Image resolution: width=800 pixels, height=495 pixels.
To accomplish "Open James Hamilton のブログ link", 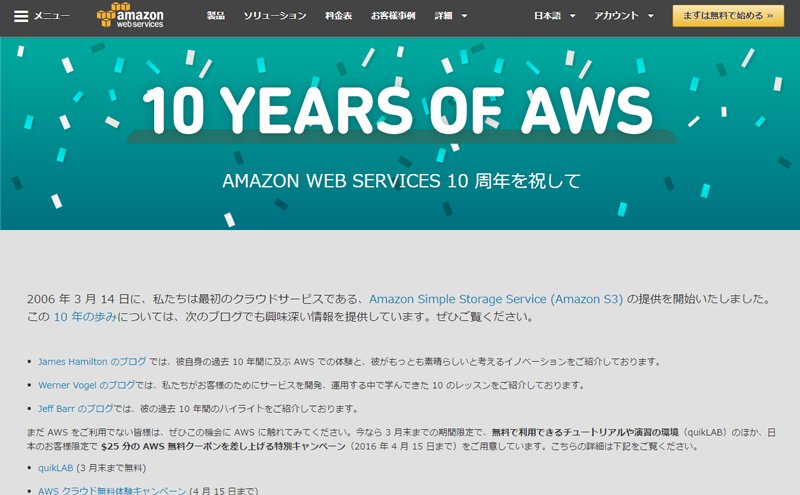I will tap(92, 362).
